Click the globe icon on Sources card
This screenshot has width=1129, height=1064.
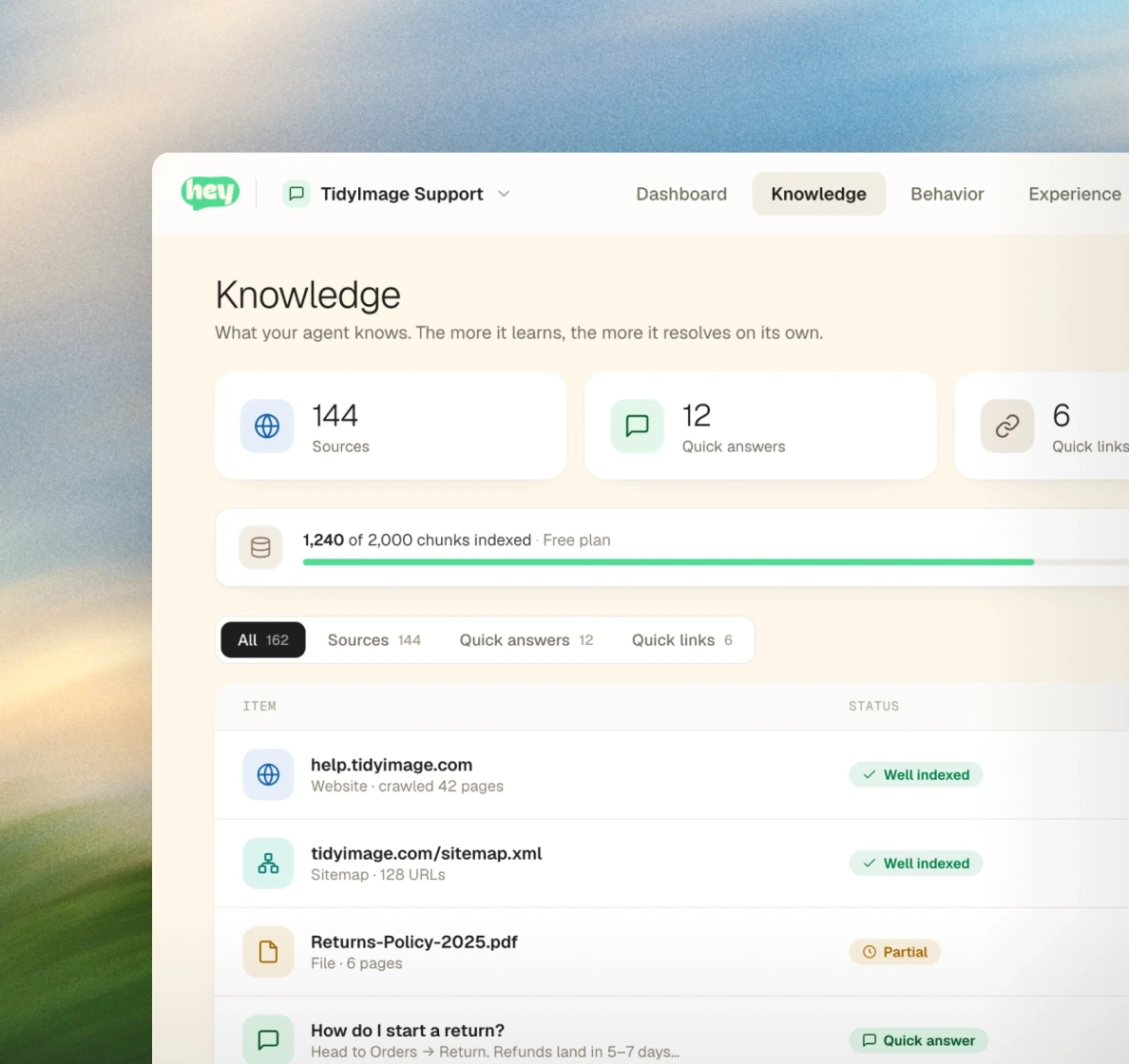[x=267, y=426]
